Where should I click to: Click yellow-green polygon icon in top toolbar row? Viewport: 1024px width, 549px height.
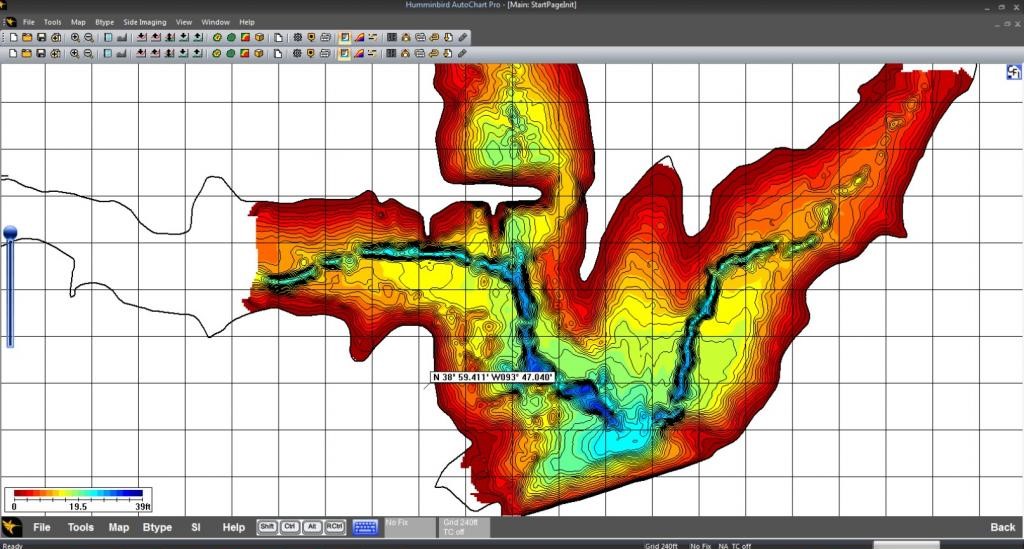pyautogui.click(x=217, y=37)
